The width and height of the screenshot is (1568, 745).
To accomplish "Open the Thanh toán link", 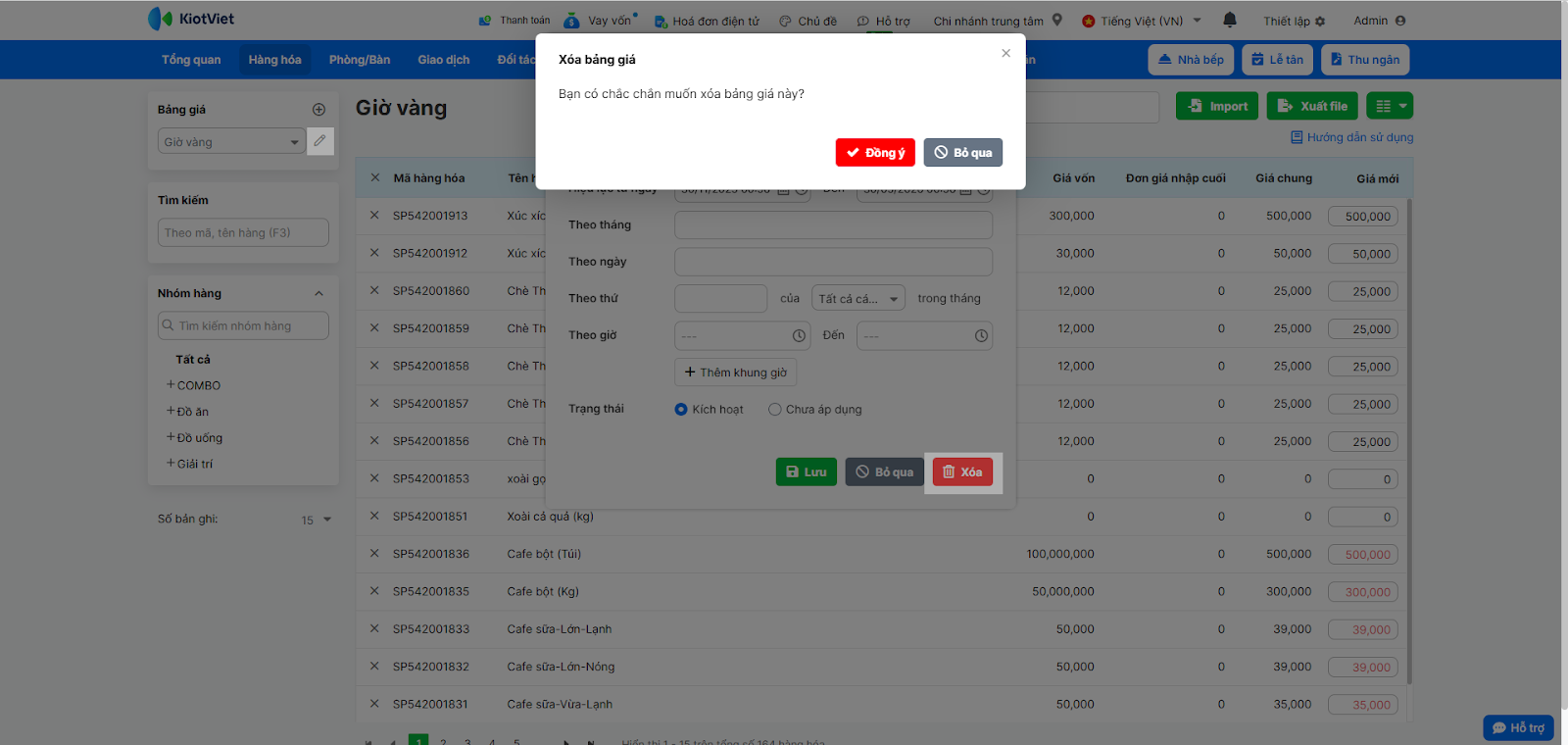I will tap(514, 21).
